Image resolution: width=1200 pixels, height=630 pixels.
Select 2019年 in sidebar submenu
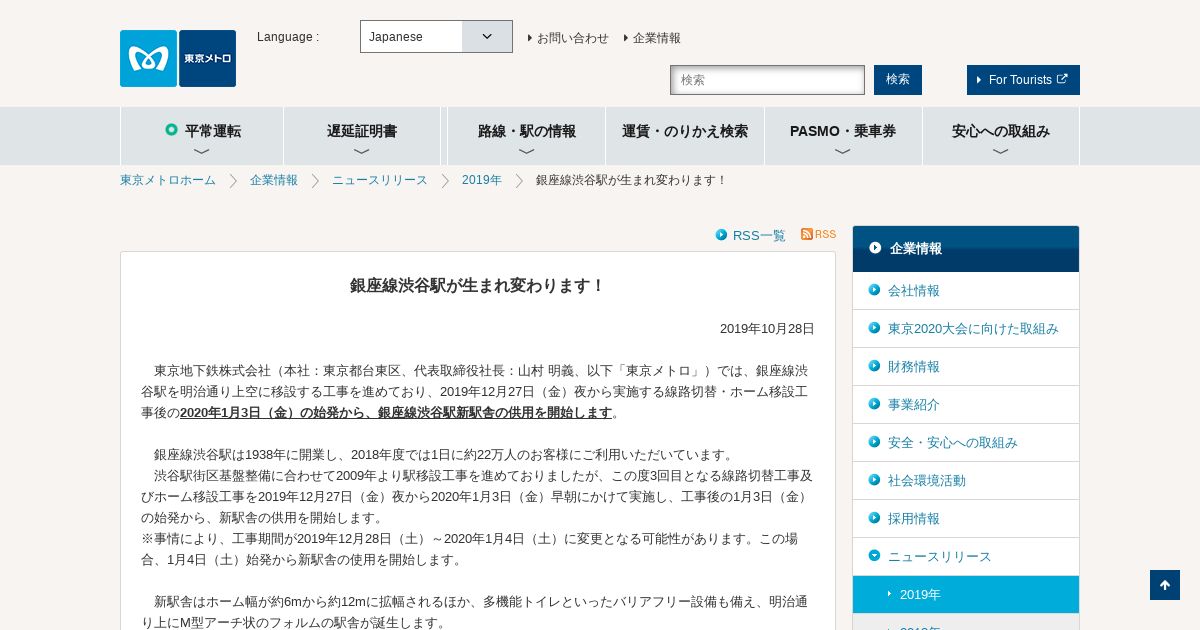[x=966, y=594]
